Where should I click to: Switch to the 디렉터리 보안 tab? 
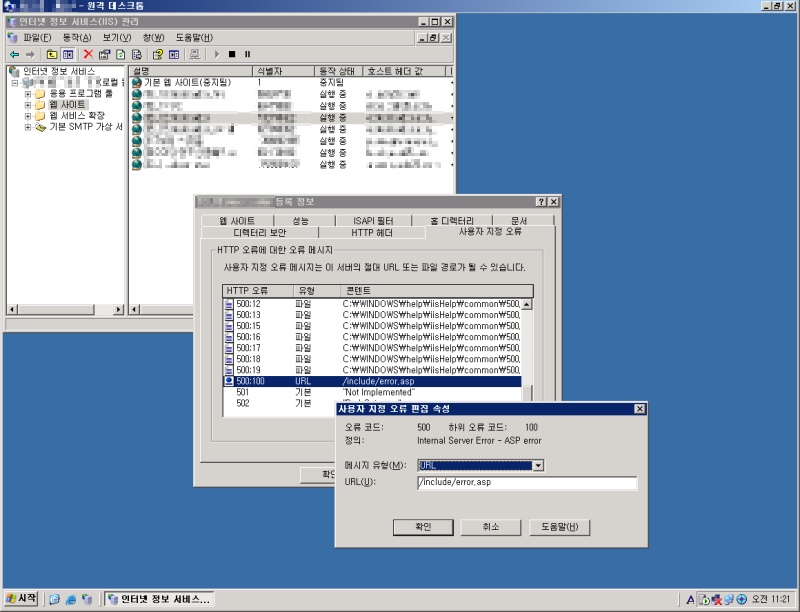pyautogui.click(x=260, y=233)
